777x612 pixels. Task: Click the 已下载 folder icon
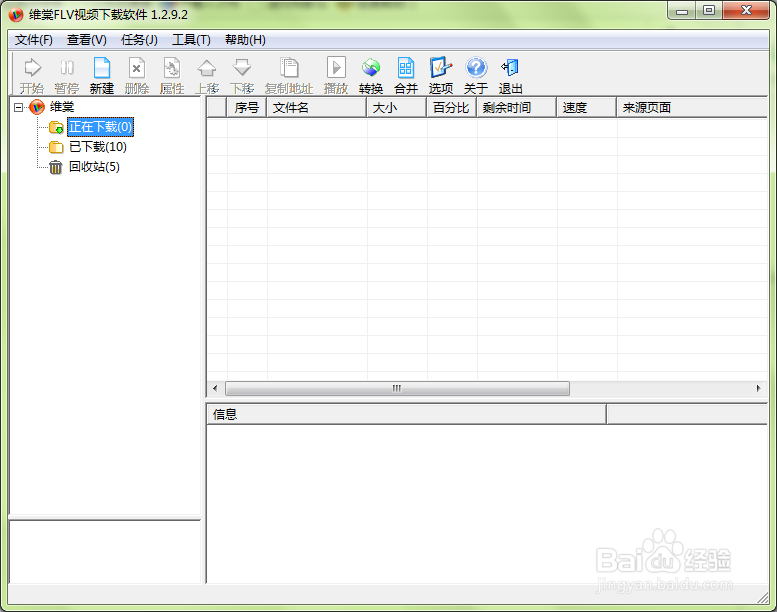(x=56, y=147)
